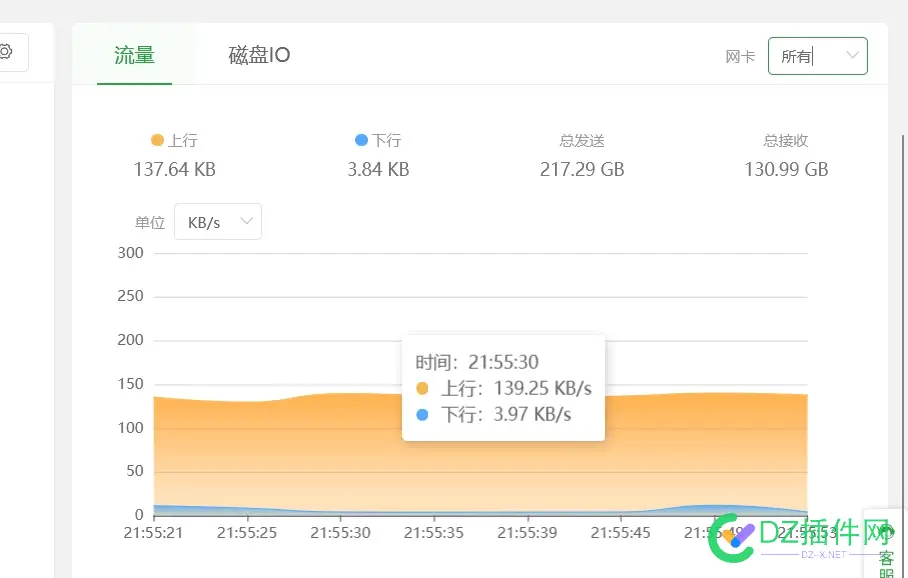This screenshot has height=578, width=908.
Task: Click the 21:55:39 time axis label
Action: 527,533
